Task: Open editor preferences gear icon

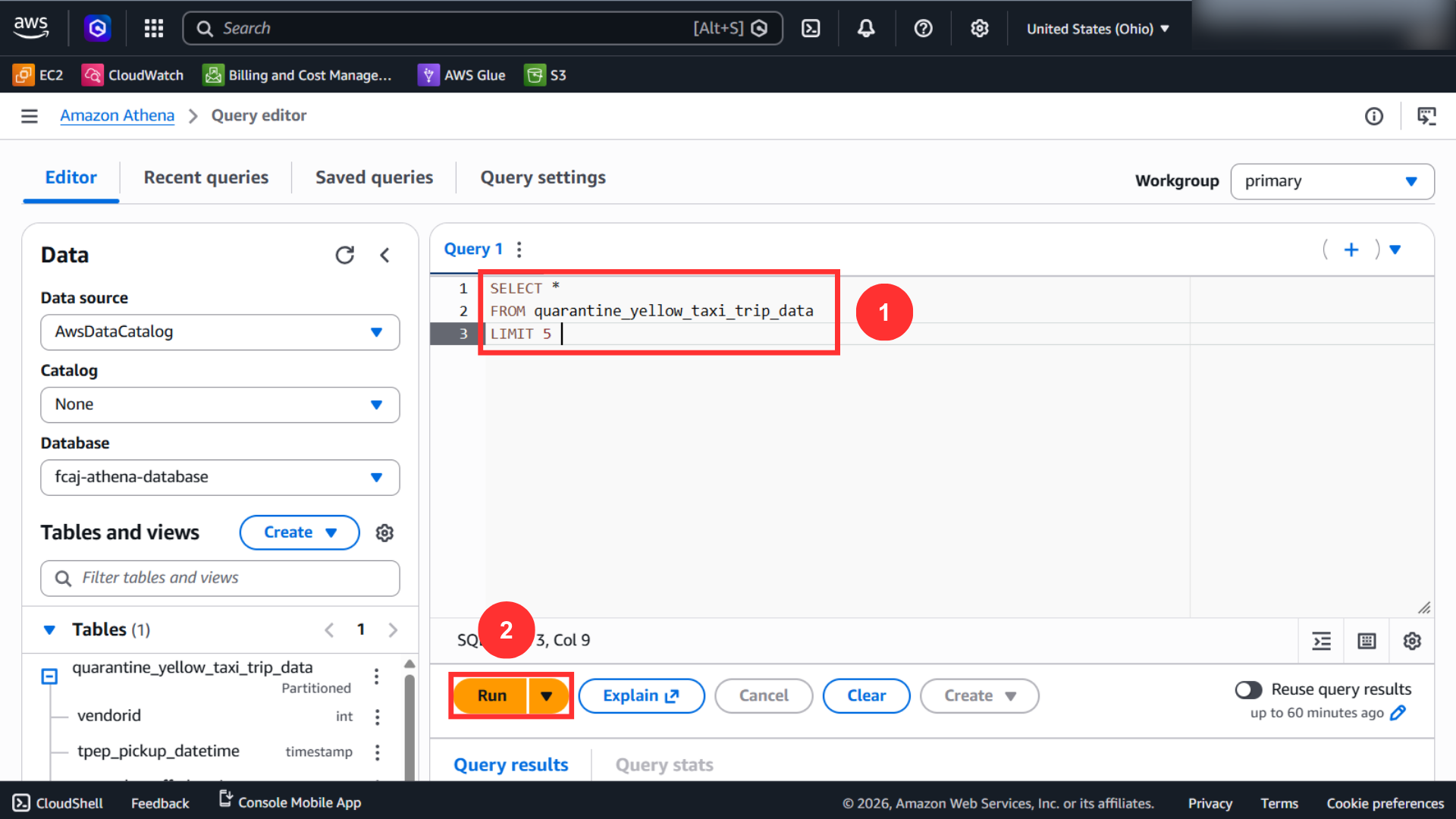Action: pyautogui.click(x=1412, y=641)
